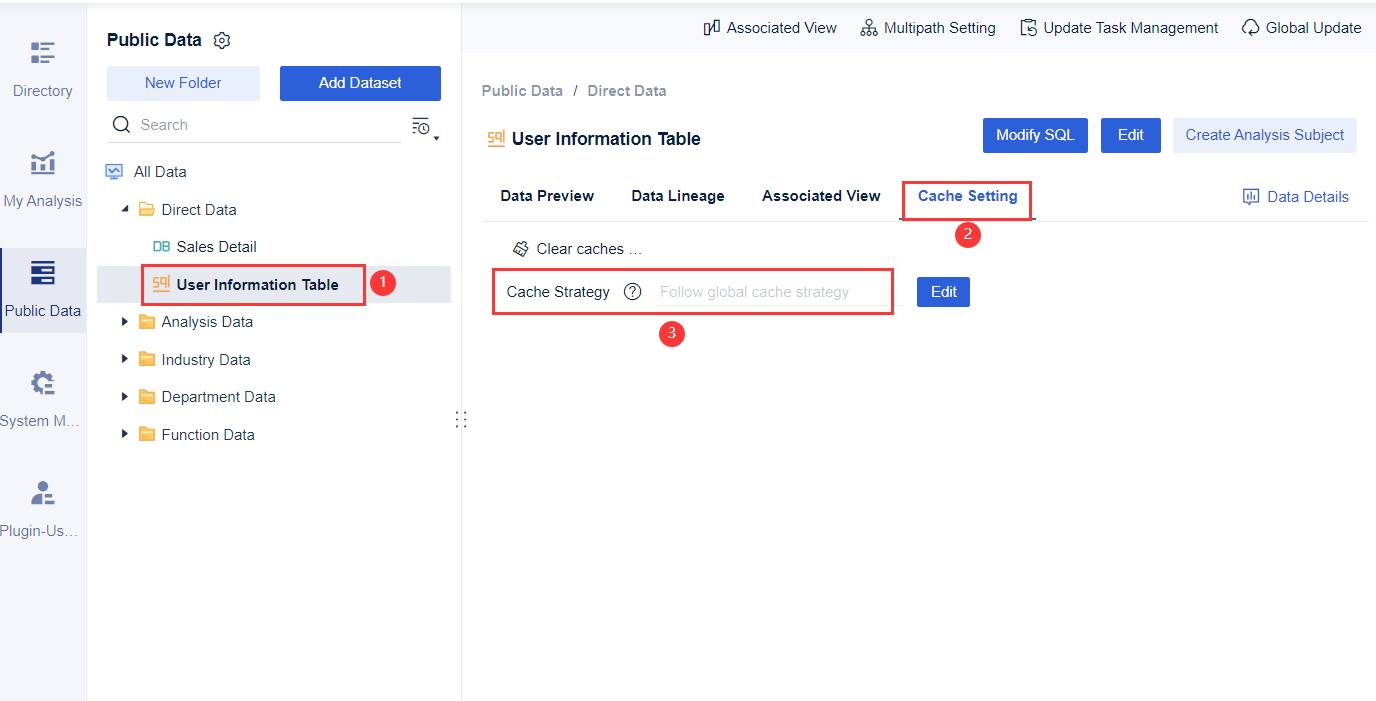Expand the Department Data folder
Image resolution: width=1376 pixels, height=701 pixels.
point(124,396)
